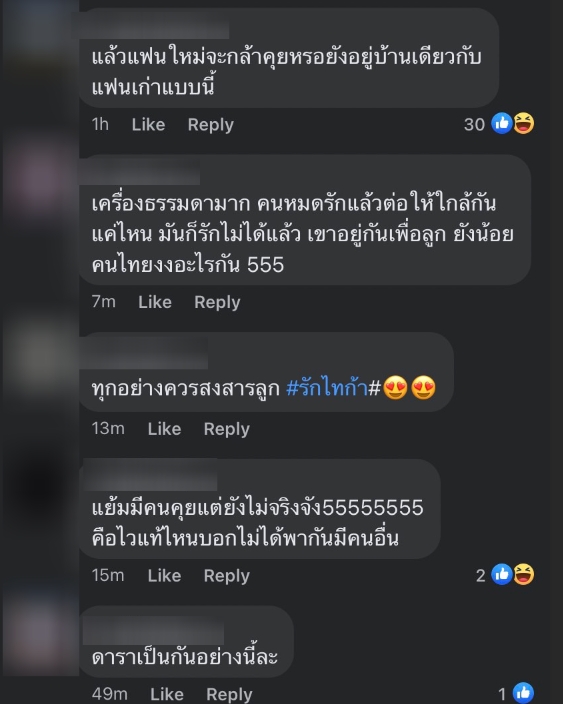Image resolution: width=563 pixels, height=704 pixels.
Task: Click laughing emoji reaction on 15m comment
Action: [x=523, y=574]
